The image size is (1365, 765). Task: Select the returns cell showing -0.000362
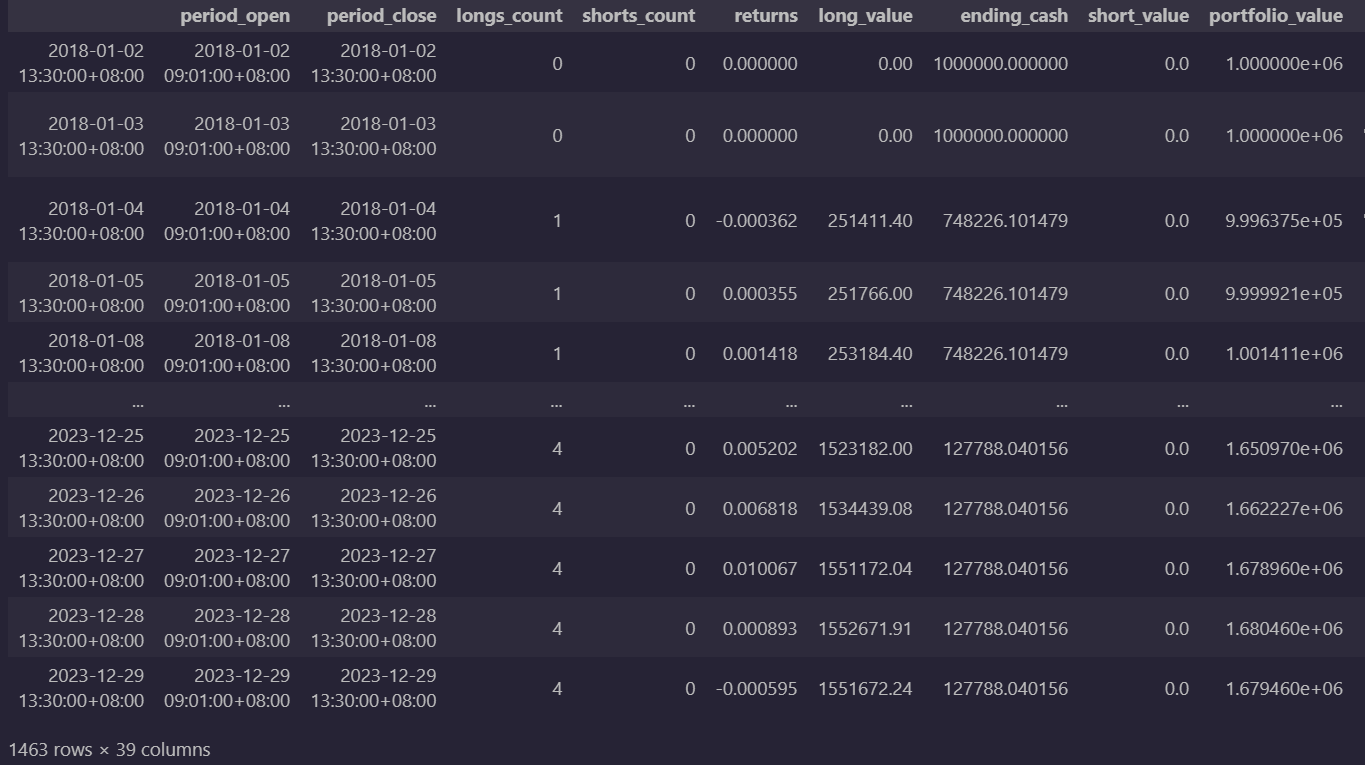tap(757, 221)
